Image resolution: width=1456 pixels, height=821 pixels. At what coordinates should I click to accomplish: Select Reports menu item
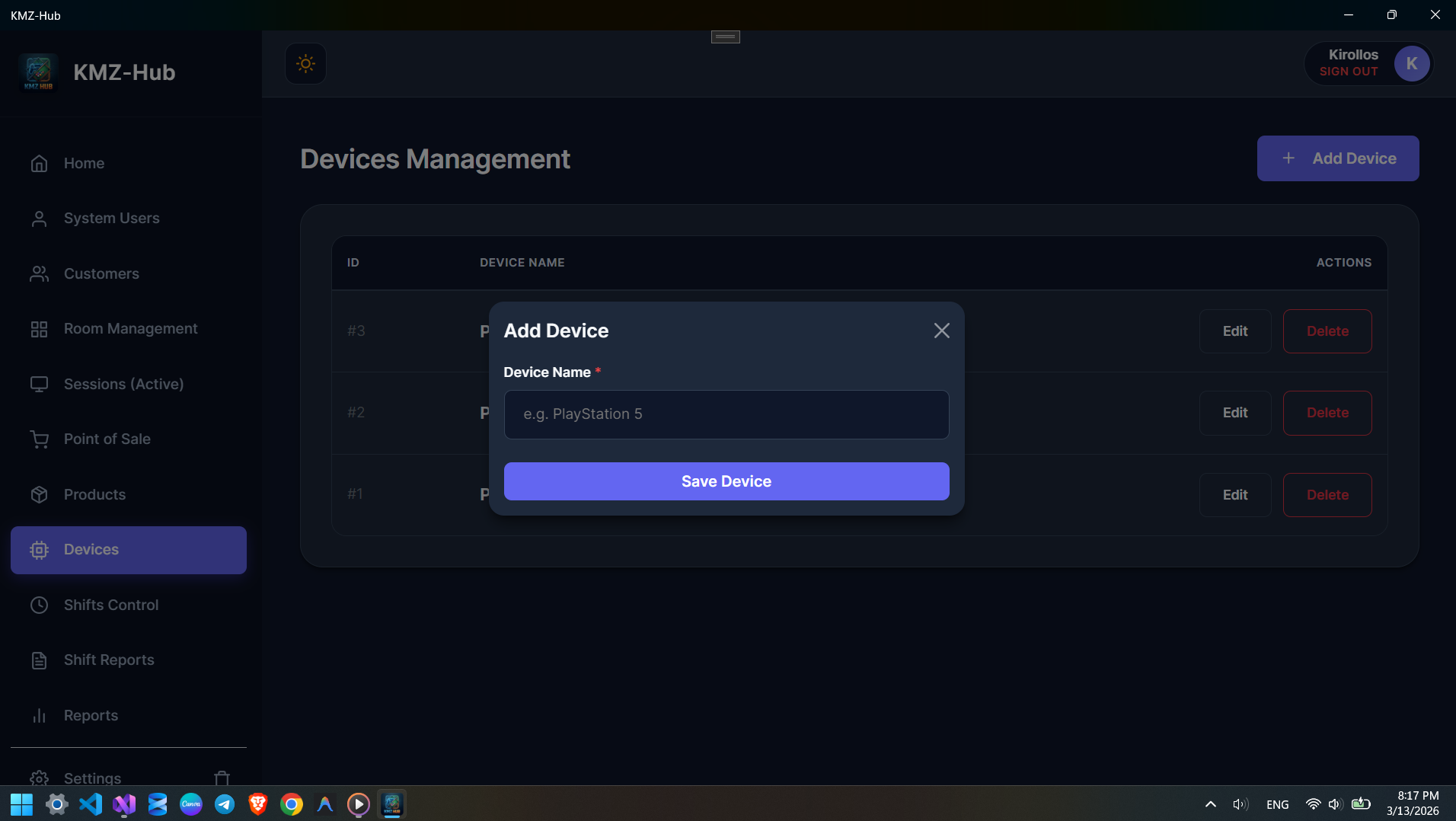(x=91, y=716)
